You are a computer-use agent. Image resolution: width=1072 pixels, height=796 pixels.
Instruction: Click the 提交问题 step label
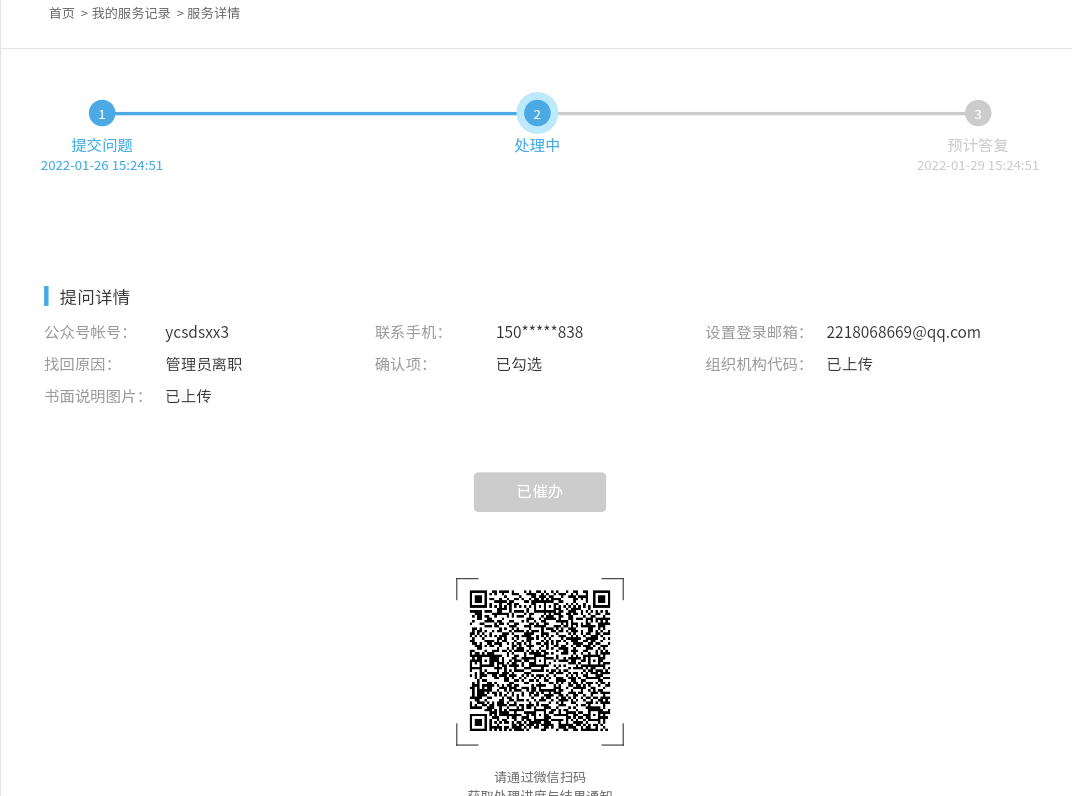coord(102,145)
